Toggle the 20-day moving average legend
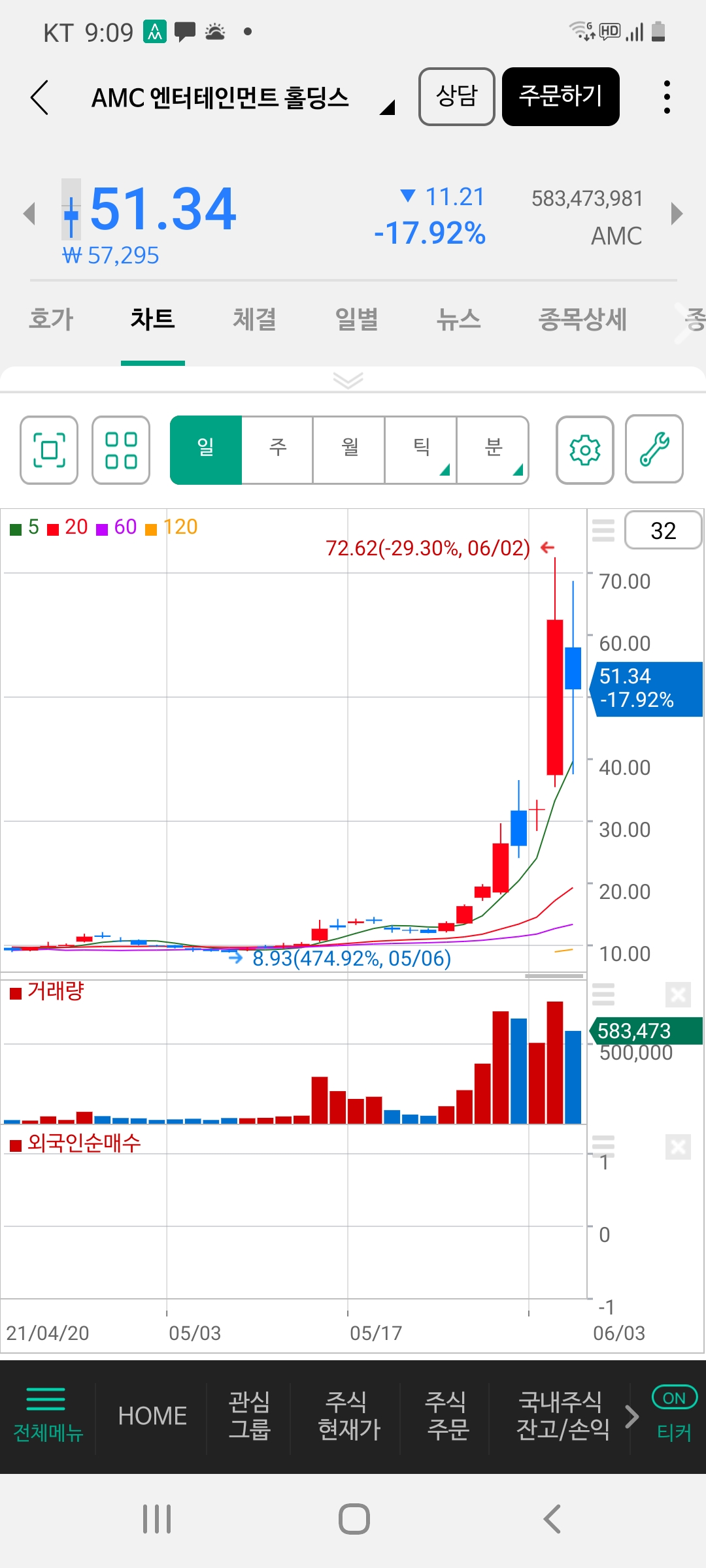The image size is (706, 1568). click(68, 527)
